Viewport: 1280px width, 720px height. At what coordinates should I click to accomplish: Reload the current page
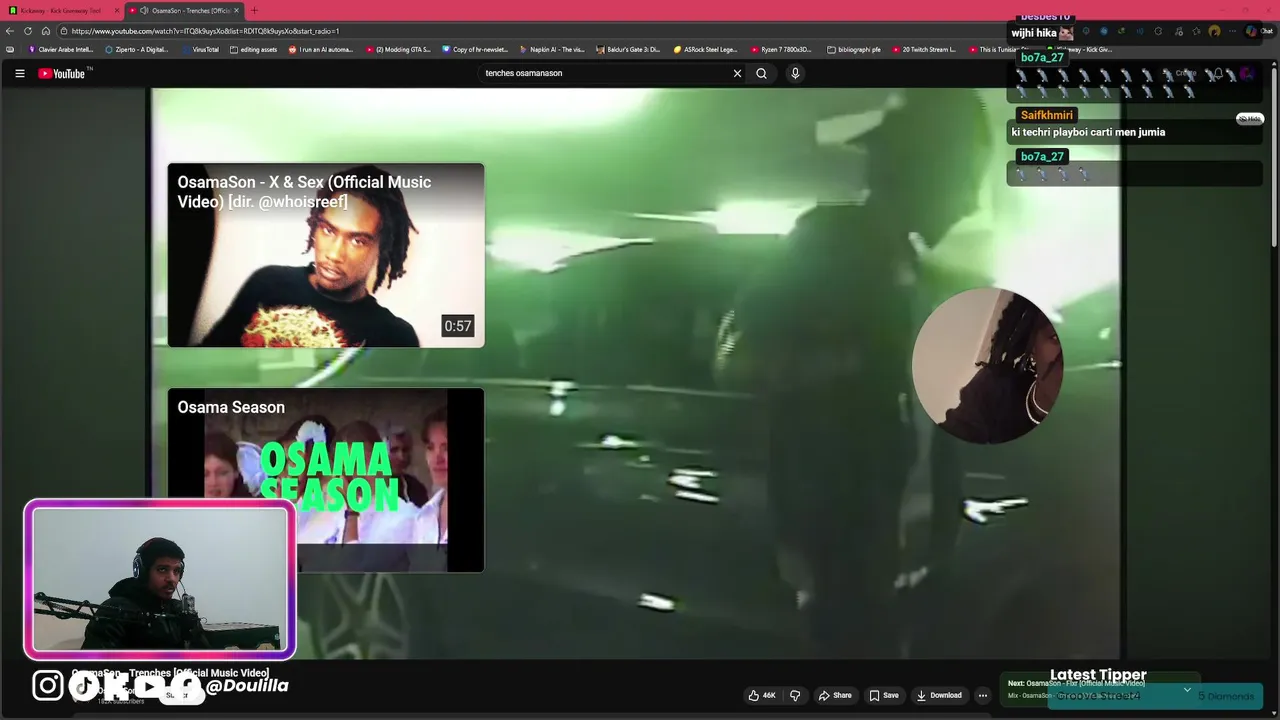[x=28, y=31]
